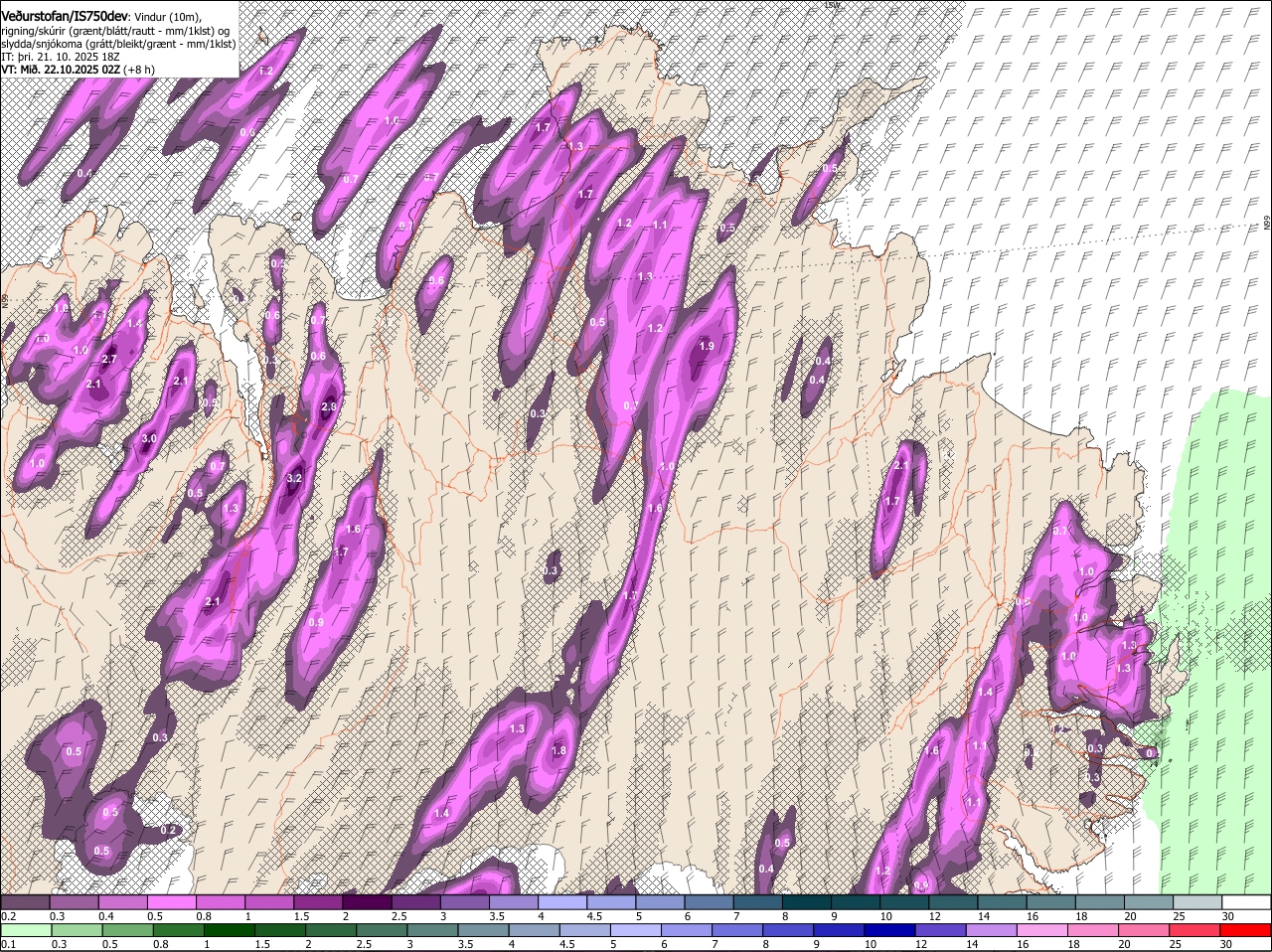The image size is (1272, 952).
Task: Select the 0.3 light green swatch in the lower legend row
Action: [75, 931]
